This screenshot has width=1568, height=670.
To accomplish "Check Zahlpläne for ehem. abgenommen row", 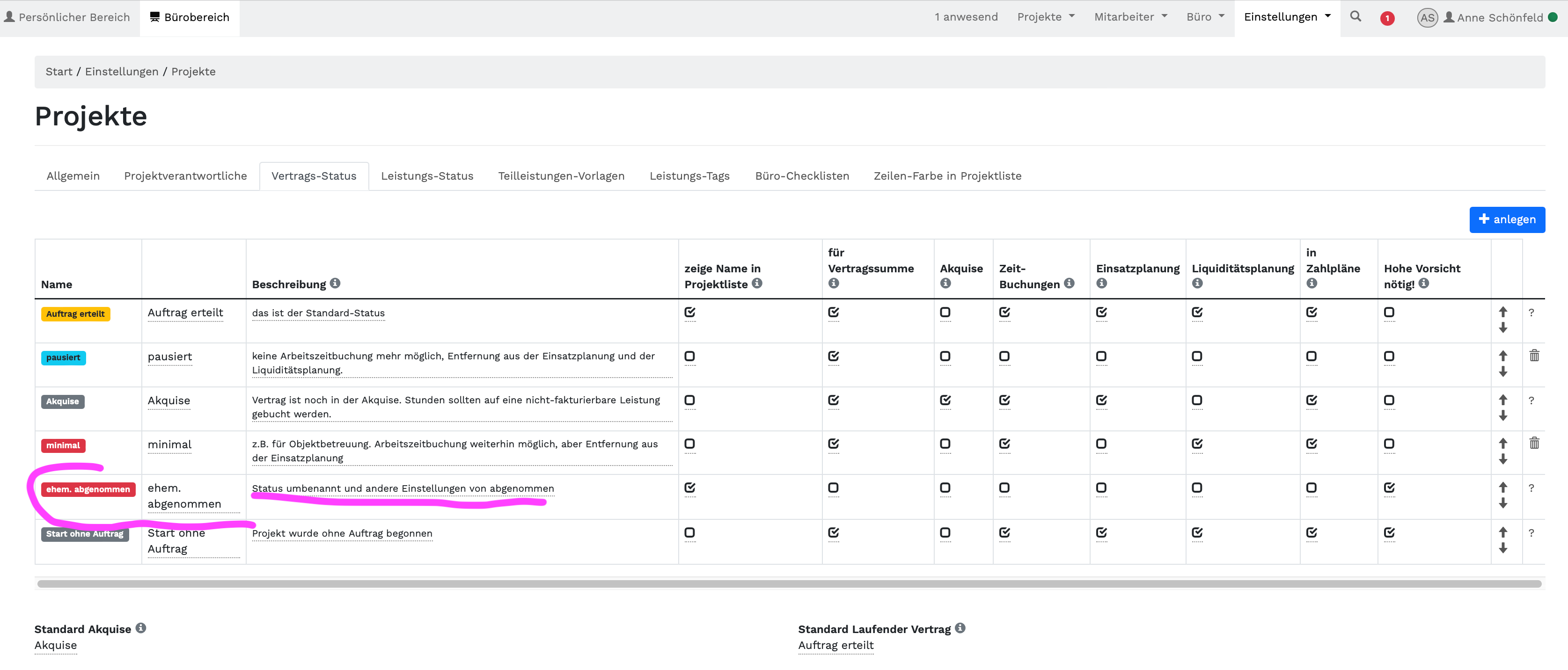I will (x=1312, y=488).
